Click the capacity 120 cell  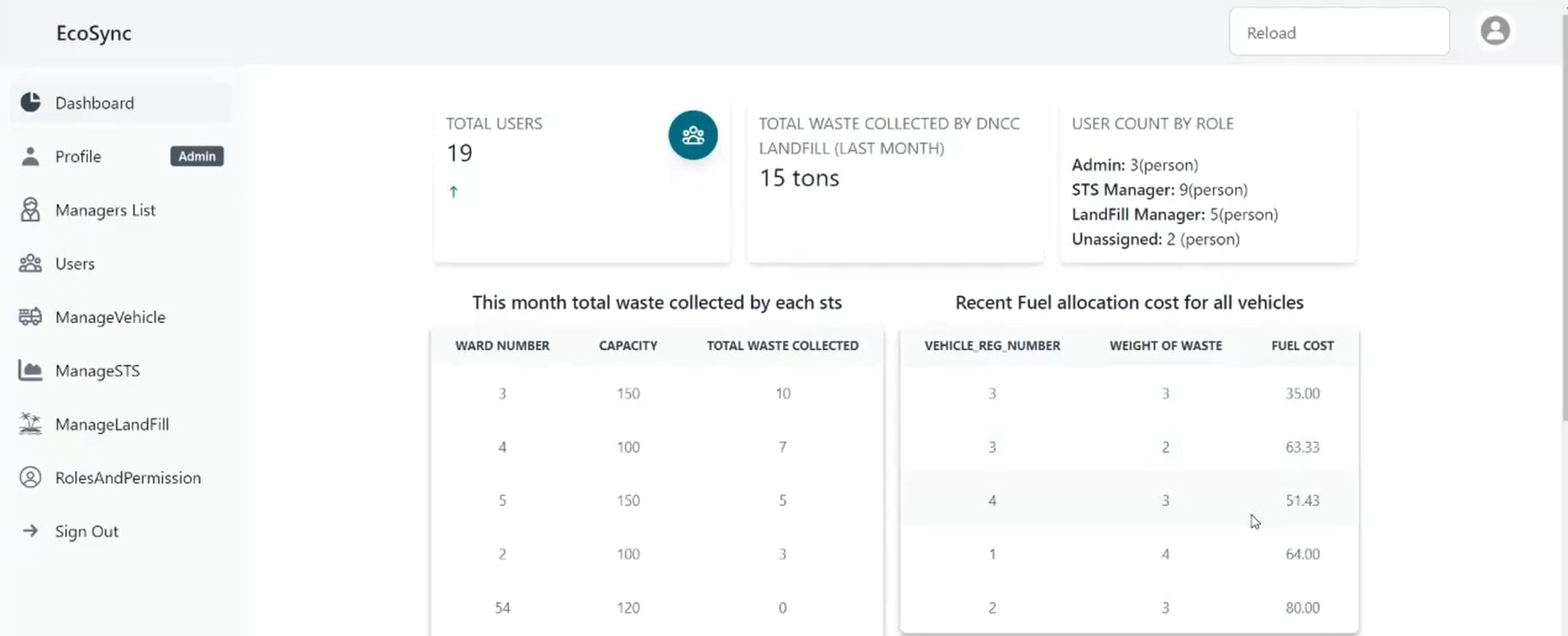point(628,608)
